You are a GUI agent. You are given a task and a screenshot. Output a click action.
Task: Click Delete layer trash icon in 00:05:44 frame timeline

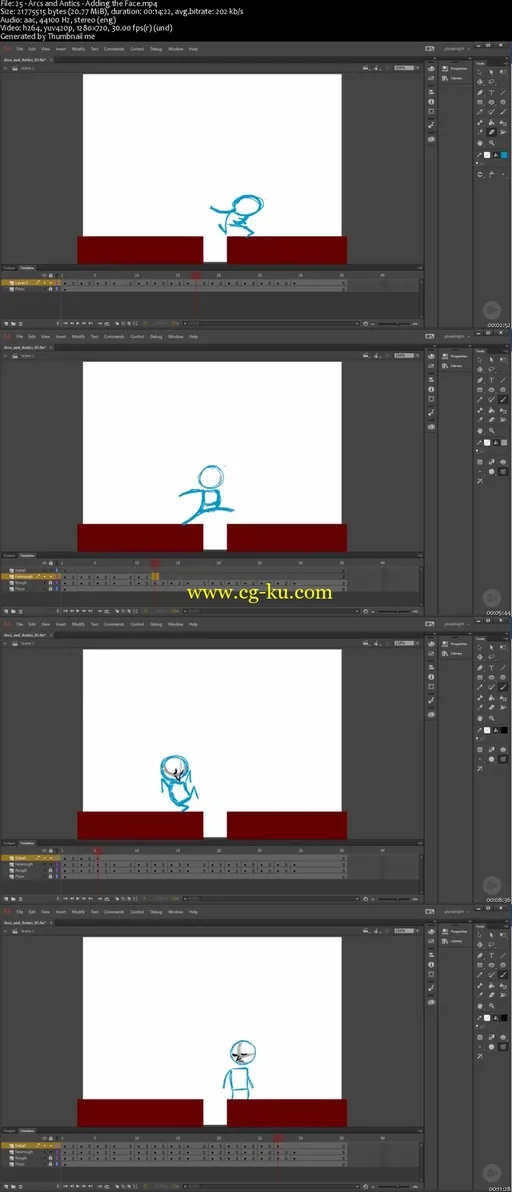(21, 611)
